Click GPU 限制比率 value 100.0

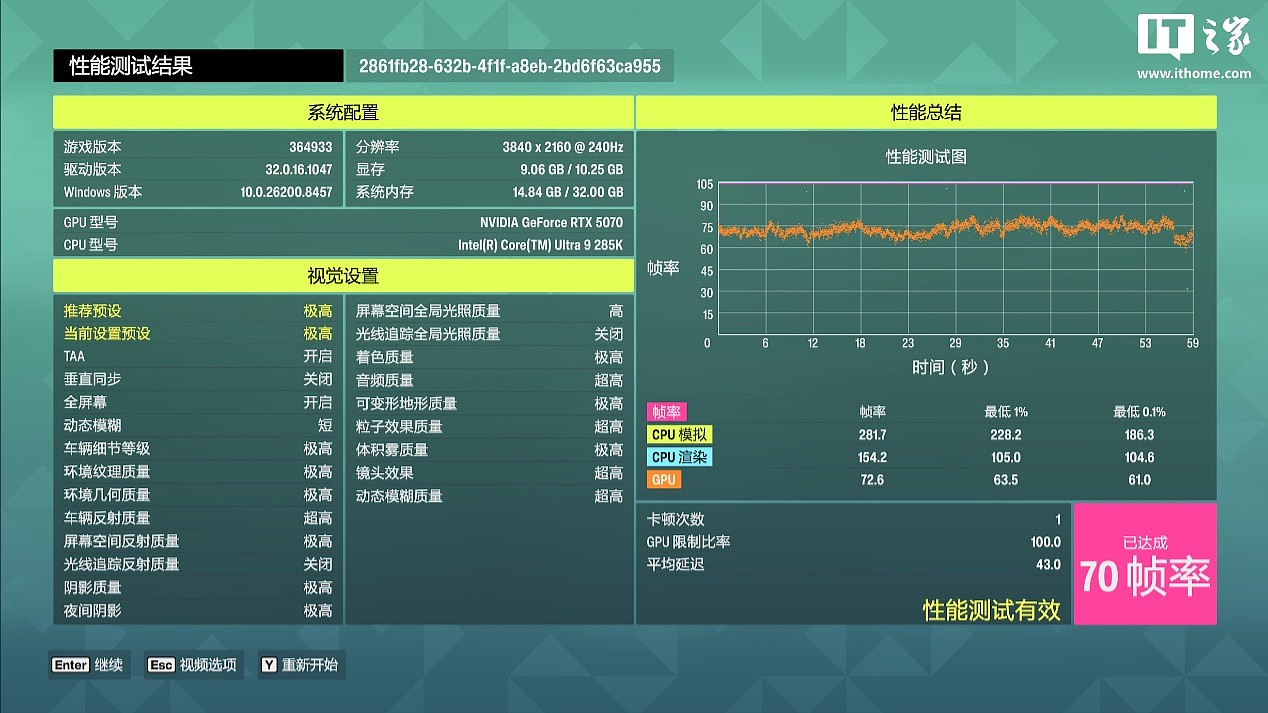click(x=1046, y=542)
